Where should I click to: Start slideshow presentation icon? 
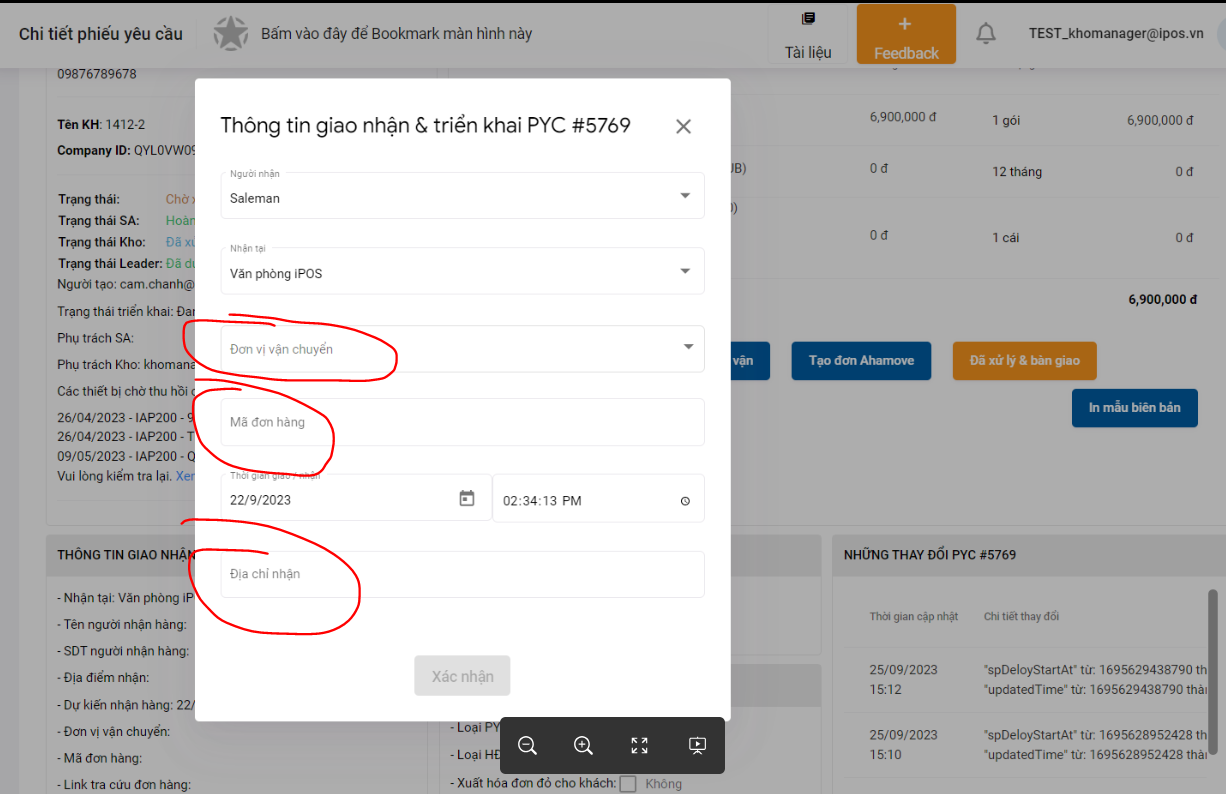coord(697,745)
